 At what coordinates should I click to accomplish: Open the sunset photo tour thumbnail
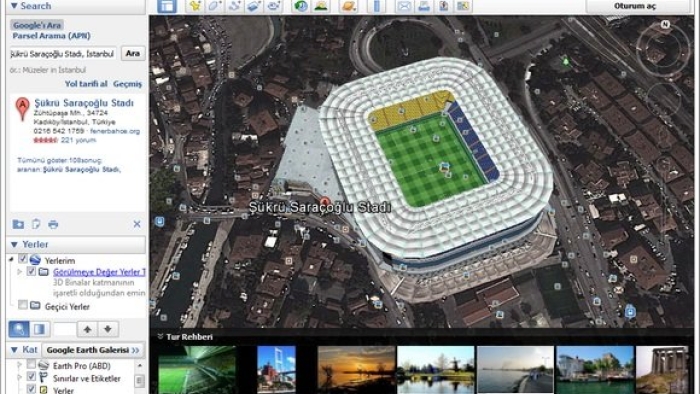coord(356,369)
